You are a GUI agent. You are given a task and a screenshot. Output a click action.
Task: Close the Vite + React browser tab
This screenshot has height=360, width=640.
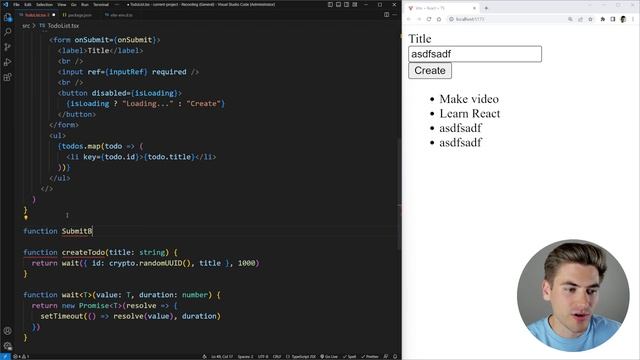click(474, 8)
